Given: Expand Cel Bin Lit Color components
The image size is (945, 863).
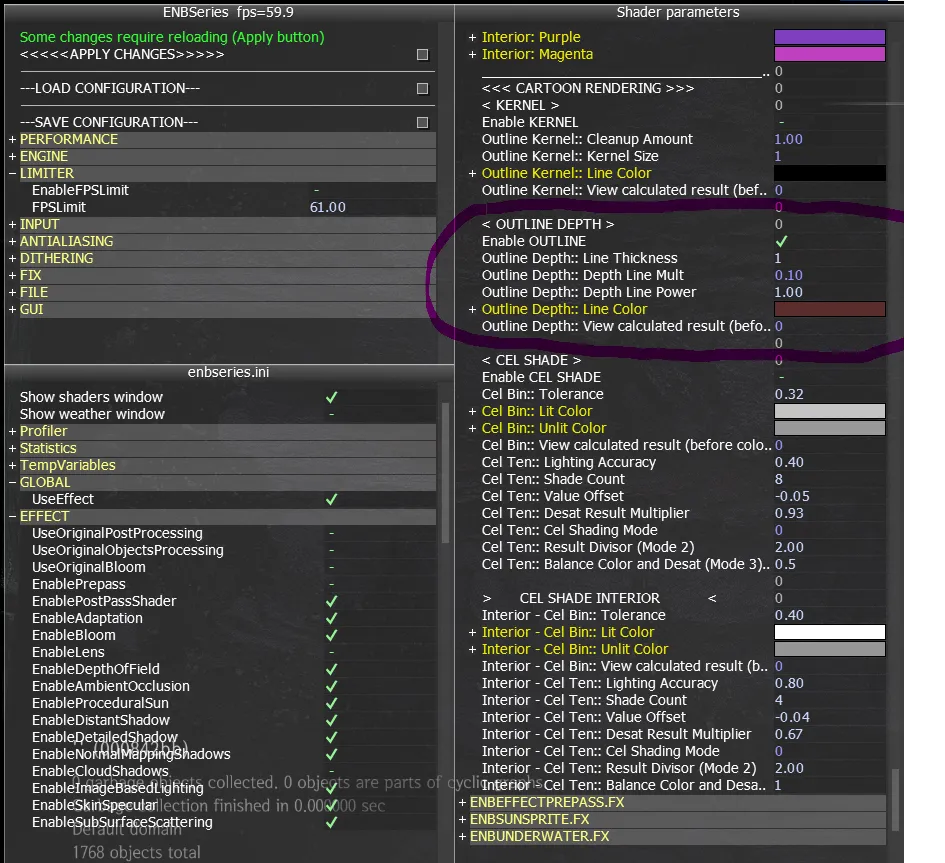Looking at the screenshot, I should pos(472,411).
